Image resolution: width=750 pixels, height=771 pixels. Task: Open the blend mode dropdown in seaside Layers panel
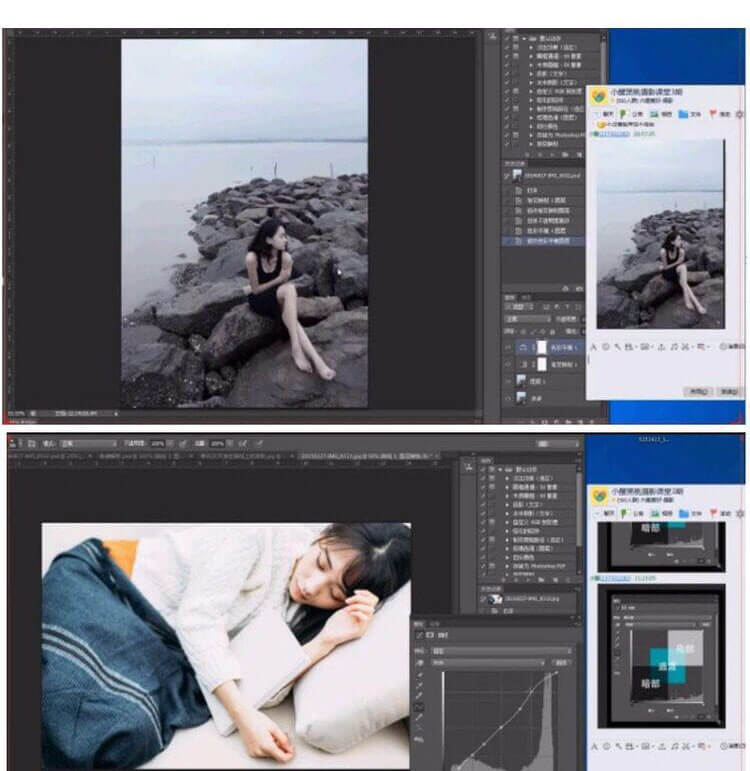pyautogui.click(x=529, y=319)
